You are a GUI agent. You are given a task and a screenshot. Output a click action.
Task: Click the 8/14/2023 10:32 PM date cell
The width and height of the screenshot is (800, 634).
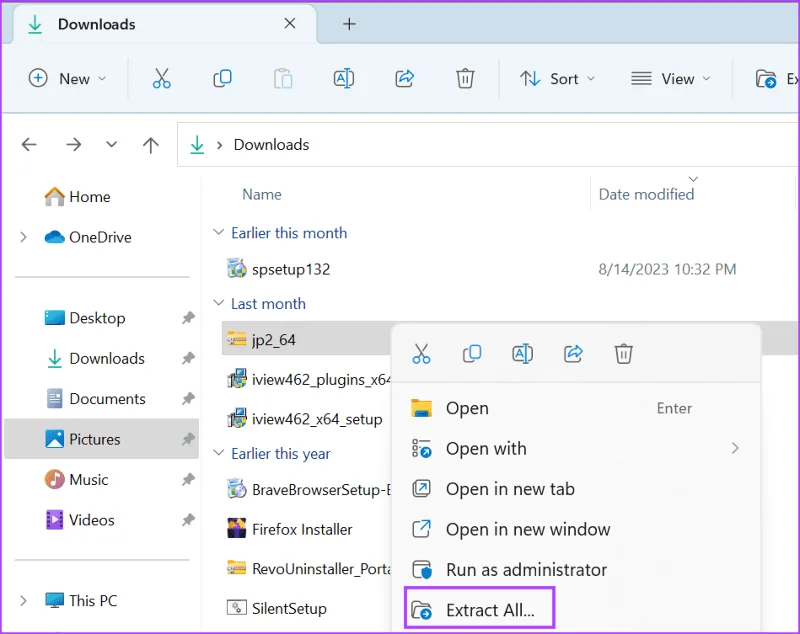coord(667,269)
